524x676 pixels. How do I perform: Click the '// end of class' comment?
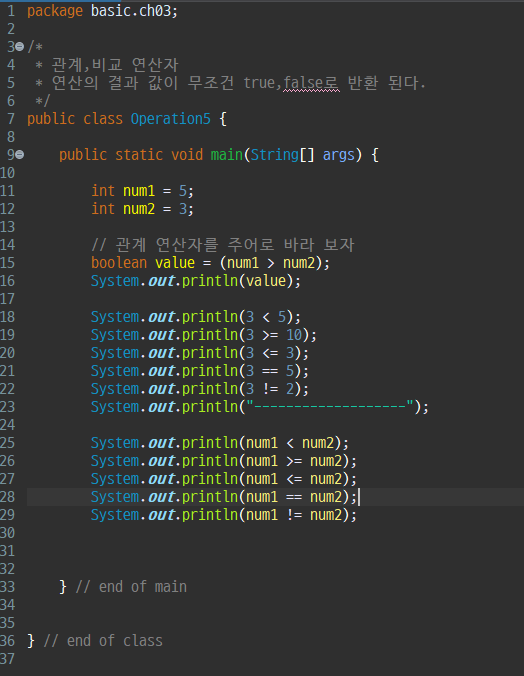point(103,641)
